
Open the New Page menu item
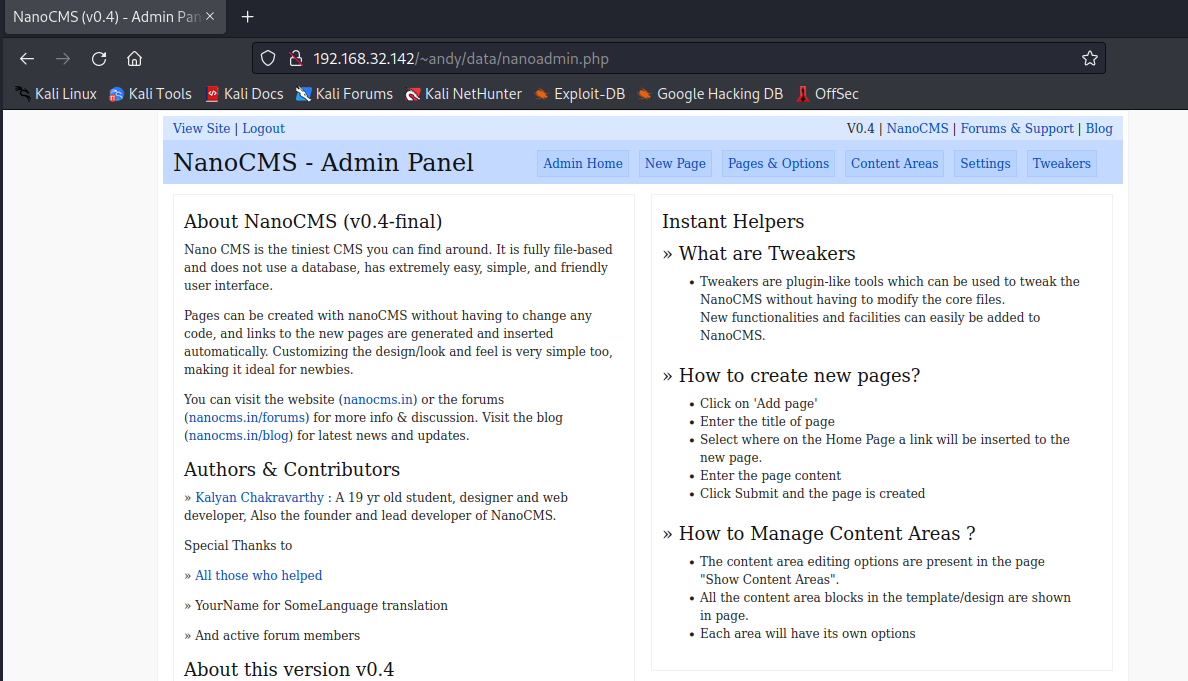pyautogui.click(x=675, y=163)
